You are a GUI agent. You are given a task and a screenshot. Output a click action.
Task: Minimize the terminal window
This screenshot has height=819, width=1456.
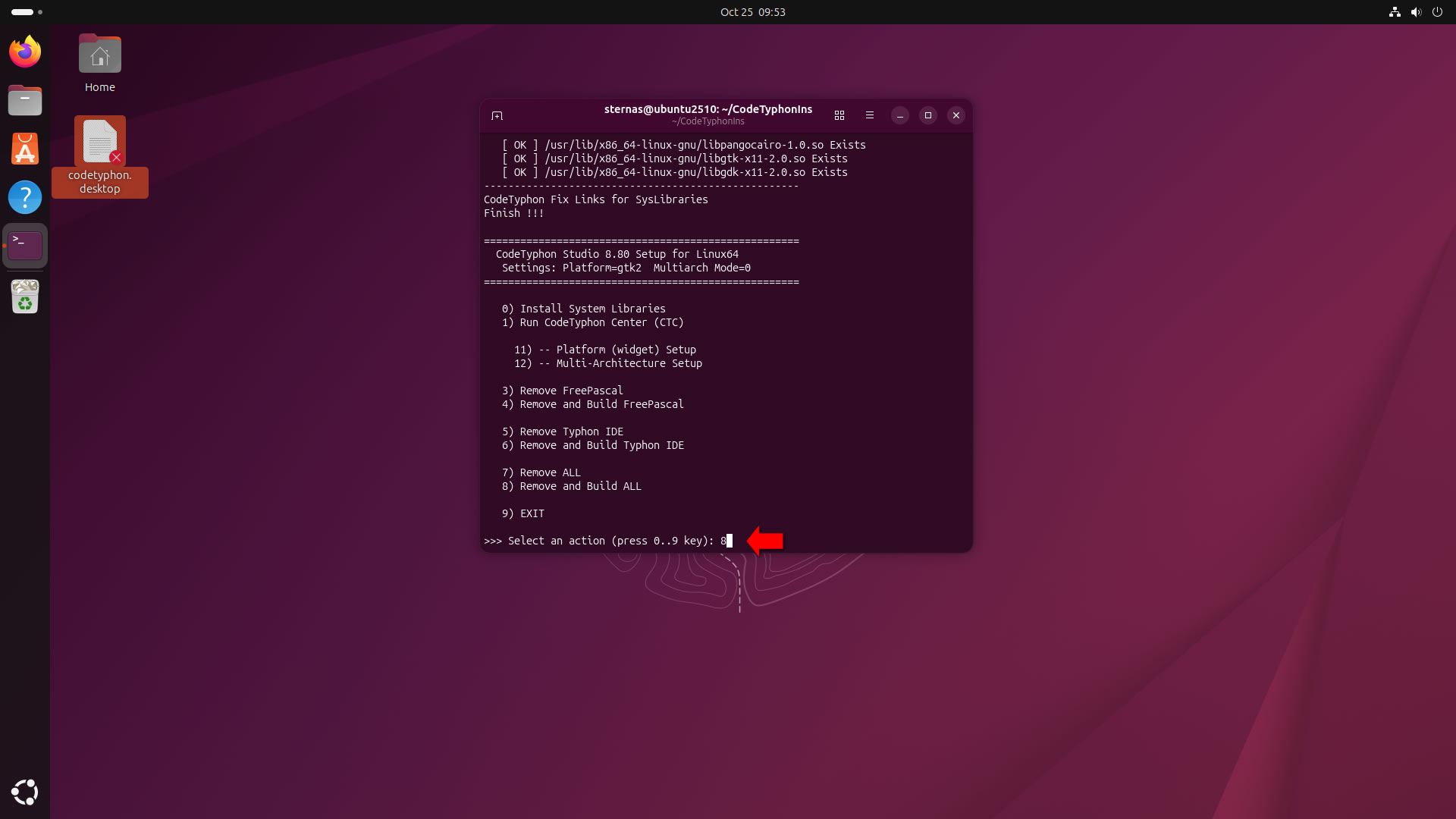pyautogui.click(x=899, y=115)
